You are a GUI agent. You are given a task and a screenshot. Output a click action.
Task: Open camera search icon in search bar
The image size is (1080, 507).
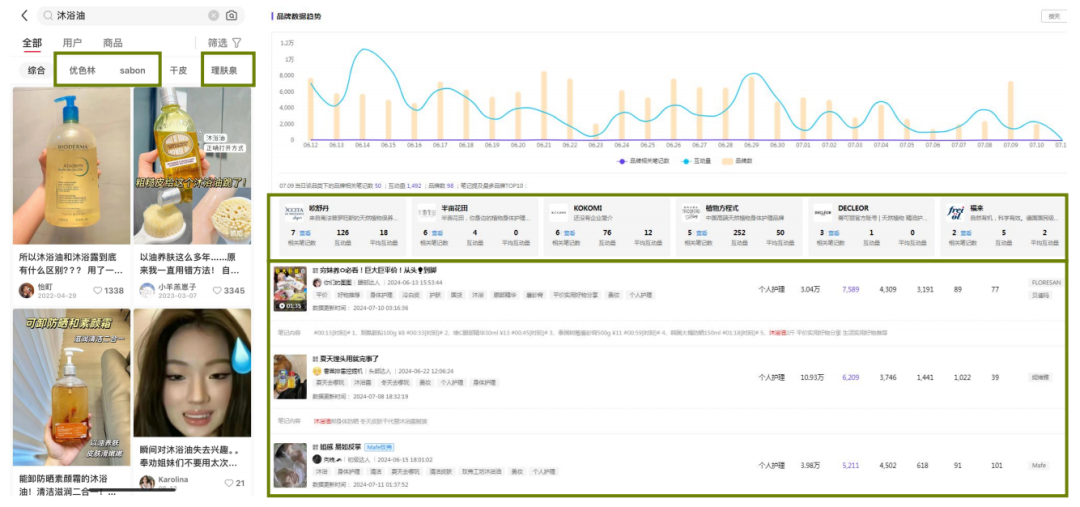(231, 15)
